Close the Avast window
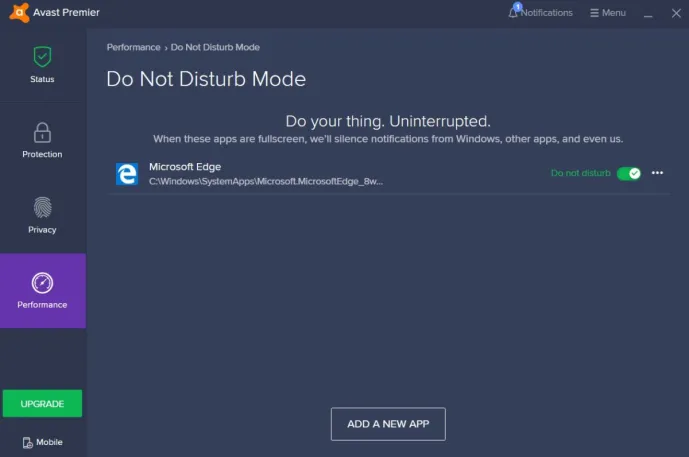This screenshot has width=689, height=457. (x=676, y=13)
